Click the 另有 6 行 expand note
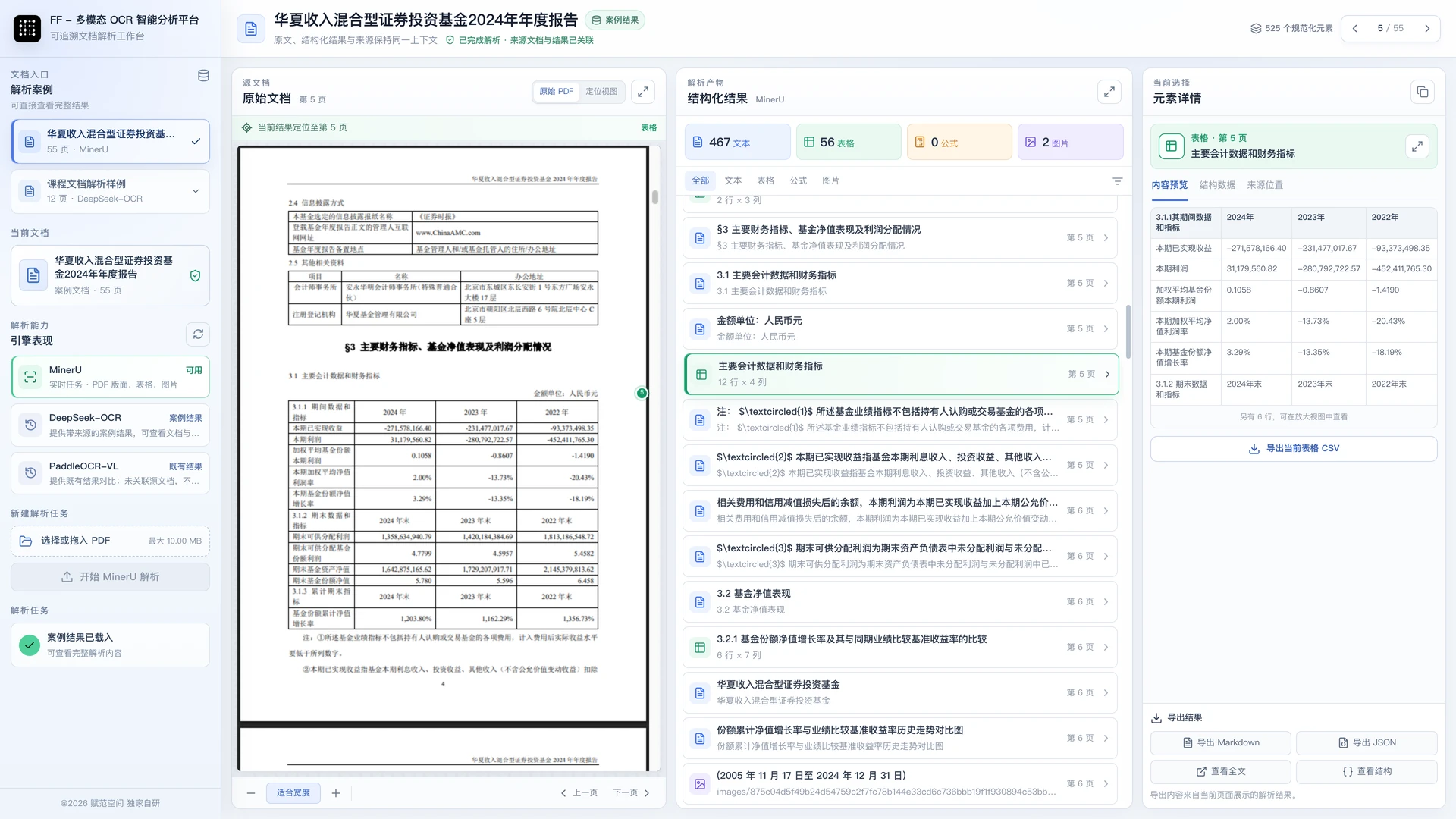 point(1294,417)
